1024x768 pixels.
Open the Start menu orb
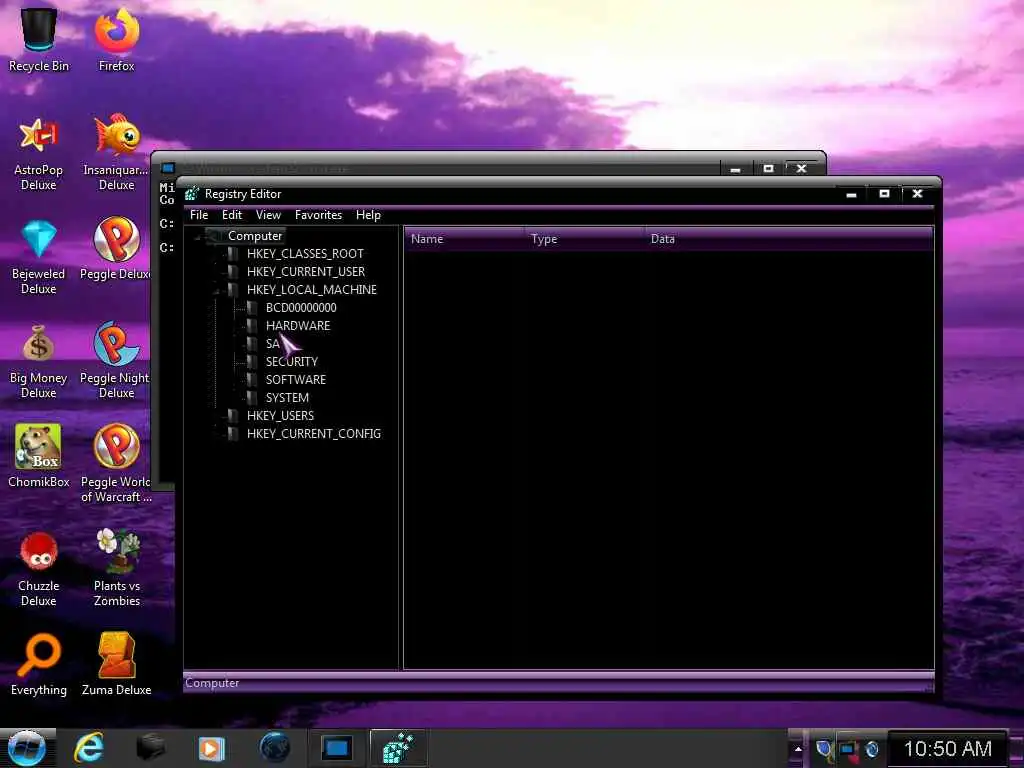[27, 748]
